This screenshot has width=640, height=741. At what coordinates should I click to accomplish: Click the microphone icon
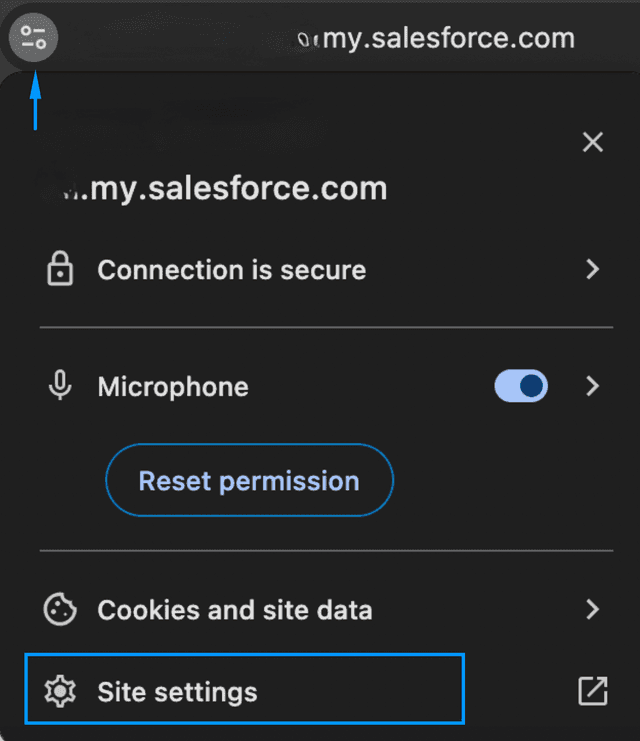61,386
